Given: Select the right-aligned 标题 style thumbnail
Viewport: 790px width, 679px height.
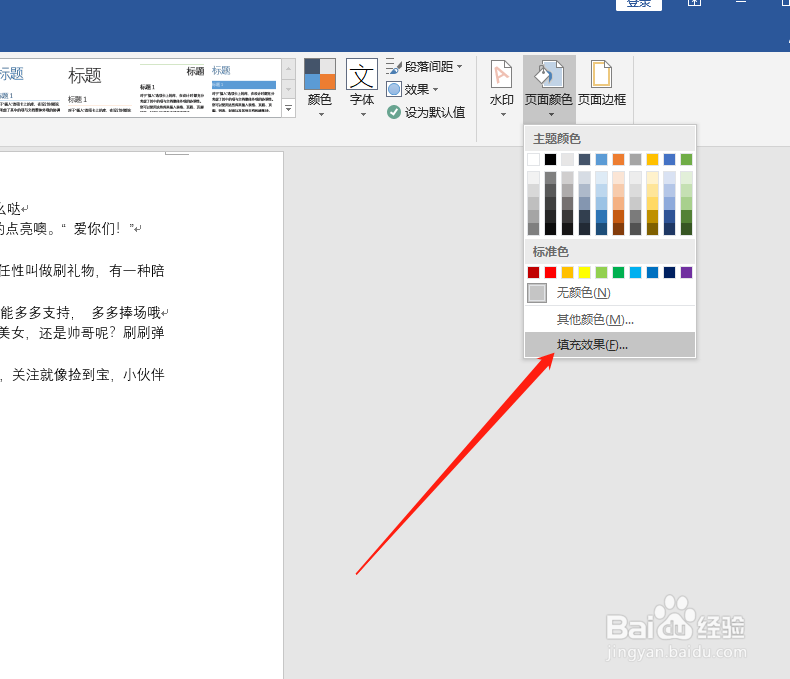Looking at the screenshot, I should click(x=172, y=88).
